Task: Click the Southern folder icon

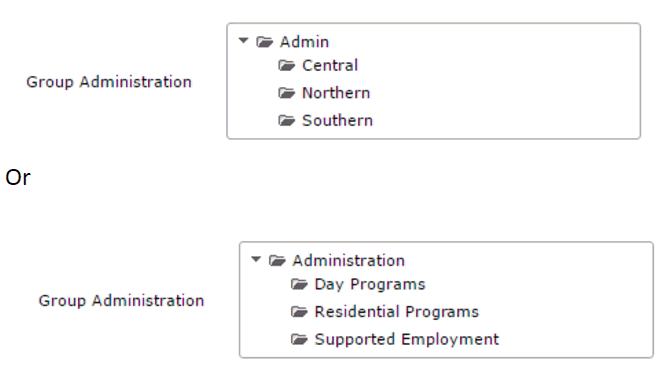Action: pos(287,120)
